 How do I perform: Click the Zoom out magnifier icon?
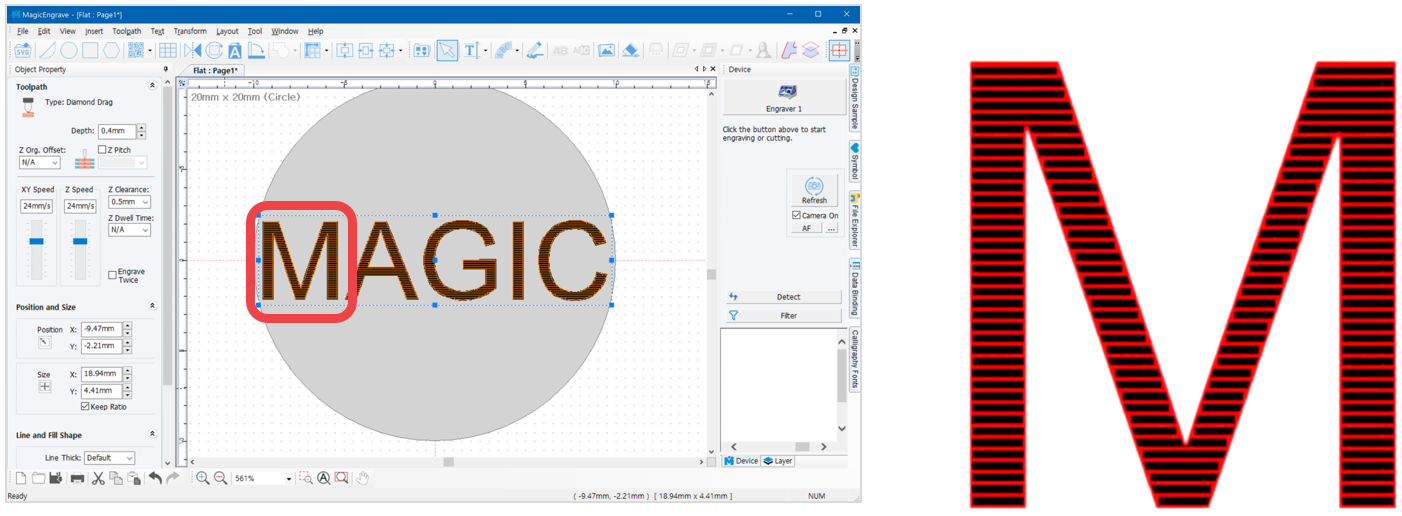[220, 478]
